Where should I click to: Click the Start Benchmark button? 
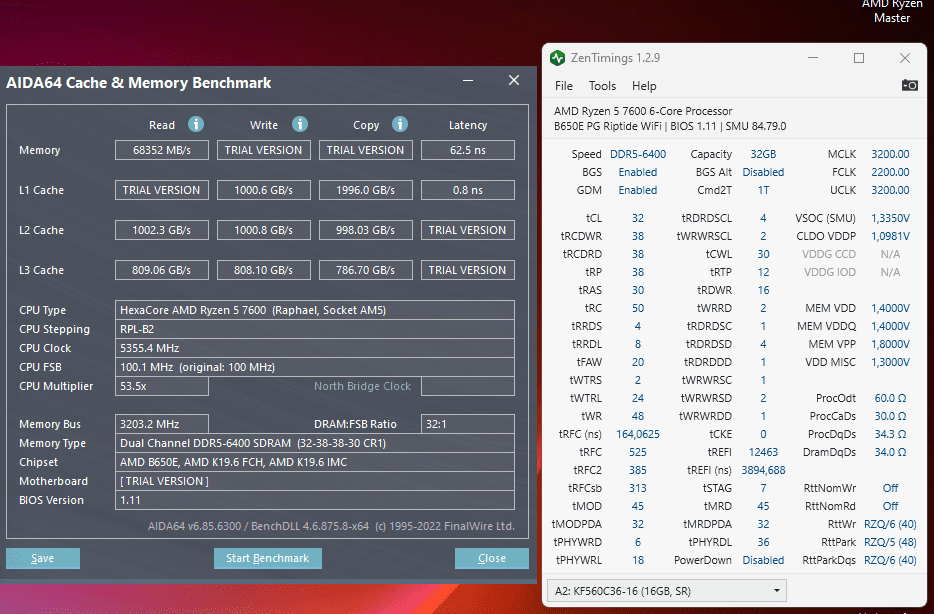click(x=267, y=558)
